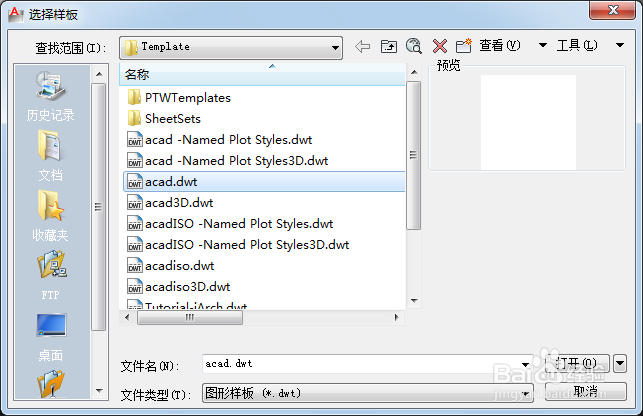Open the SheetSets folder
The width and height of the screenshot is (643, 416).
(173, 119)
